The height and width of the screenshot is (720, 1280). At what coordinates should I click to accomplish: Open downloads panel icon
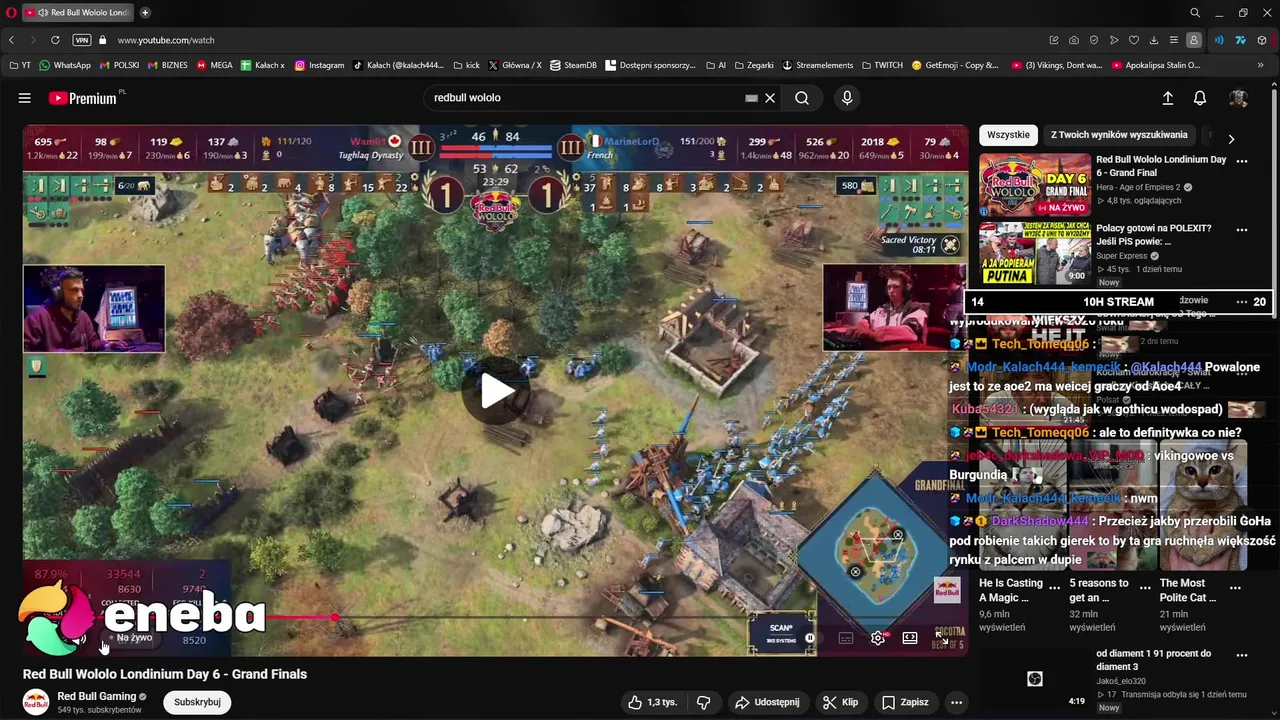pos(1154,40)
